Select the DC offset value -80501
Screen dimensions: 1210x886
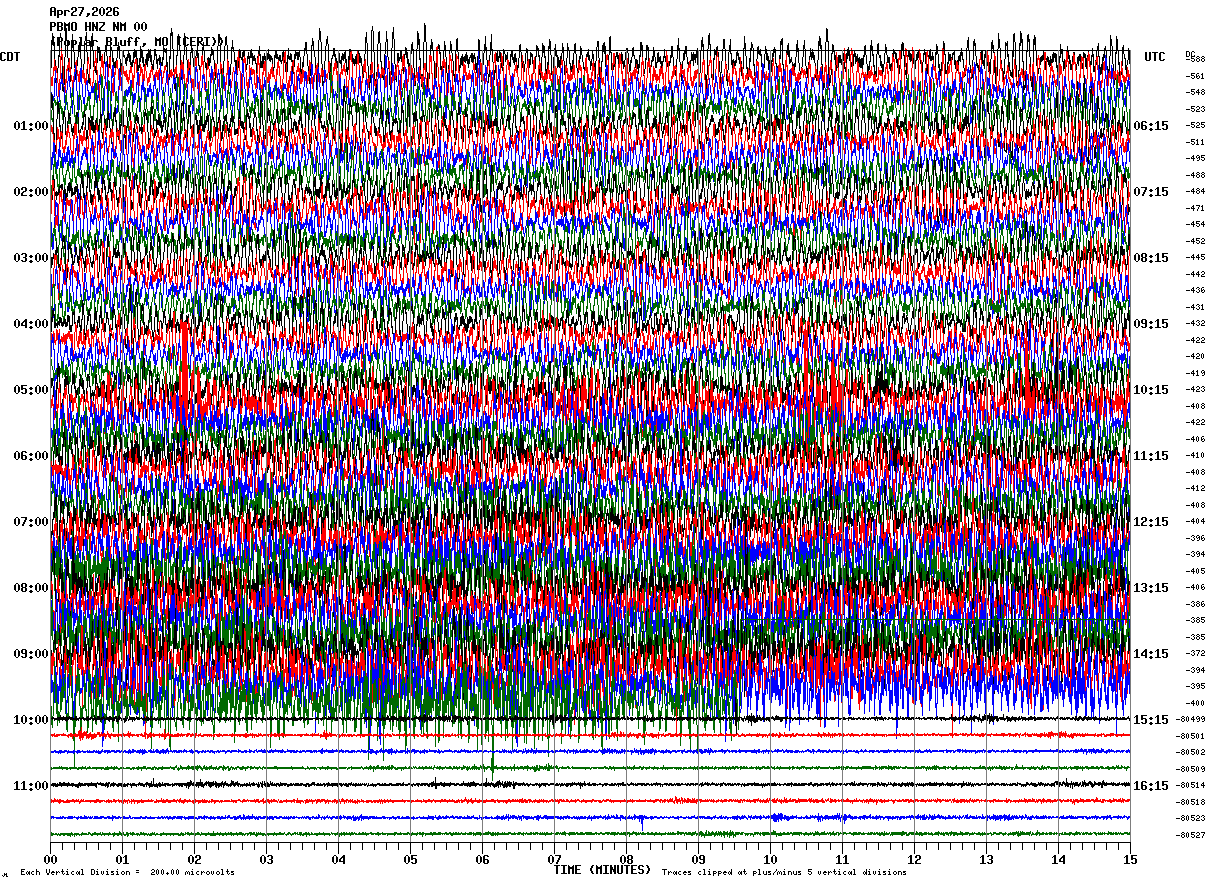1191,736
